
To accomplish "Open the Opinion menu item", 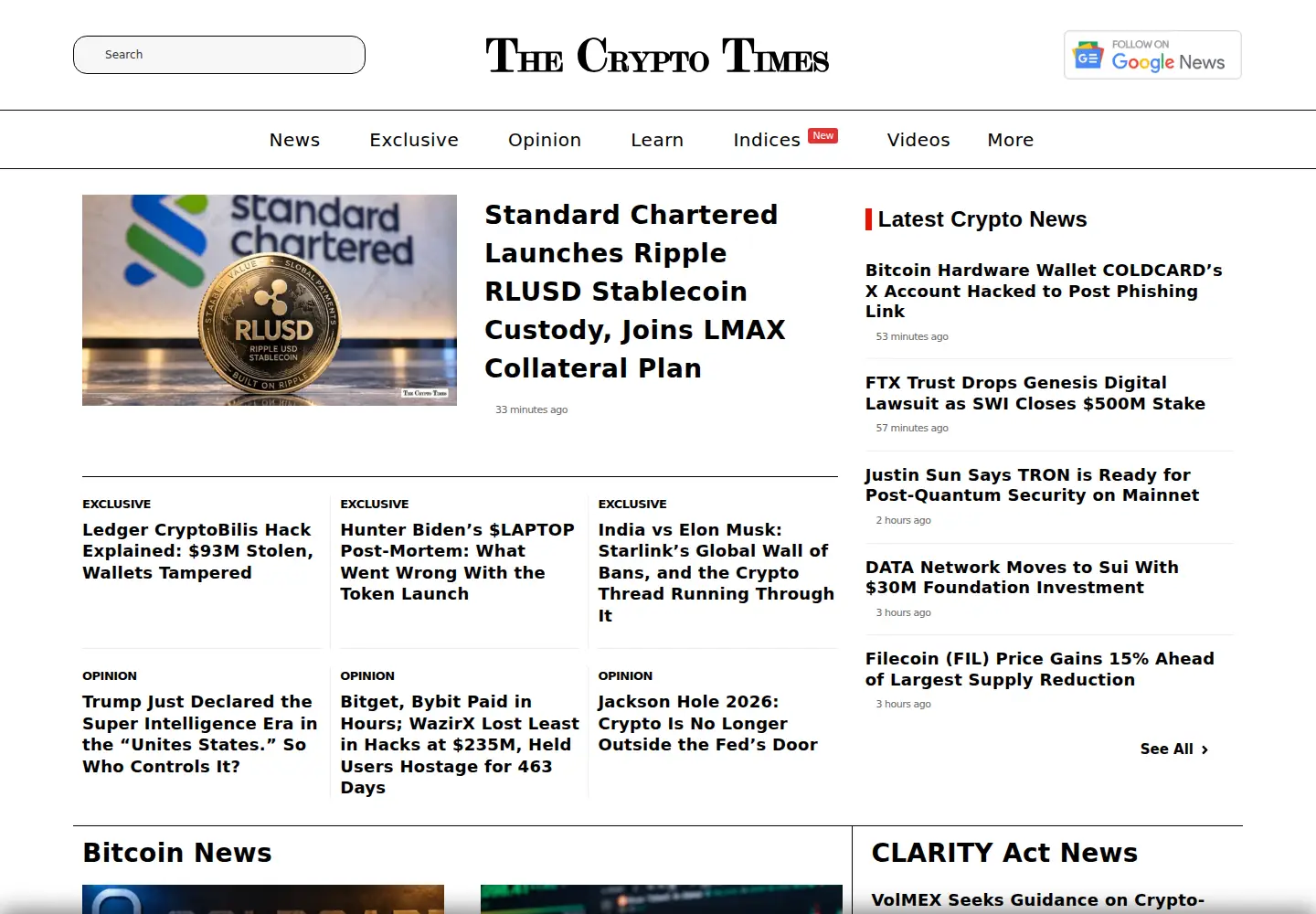I will coord(545,140).
